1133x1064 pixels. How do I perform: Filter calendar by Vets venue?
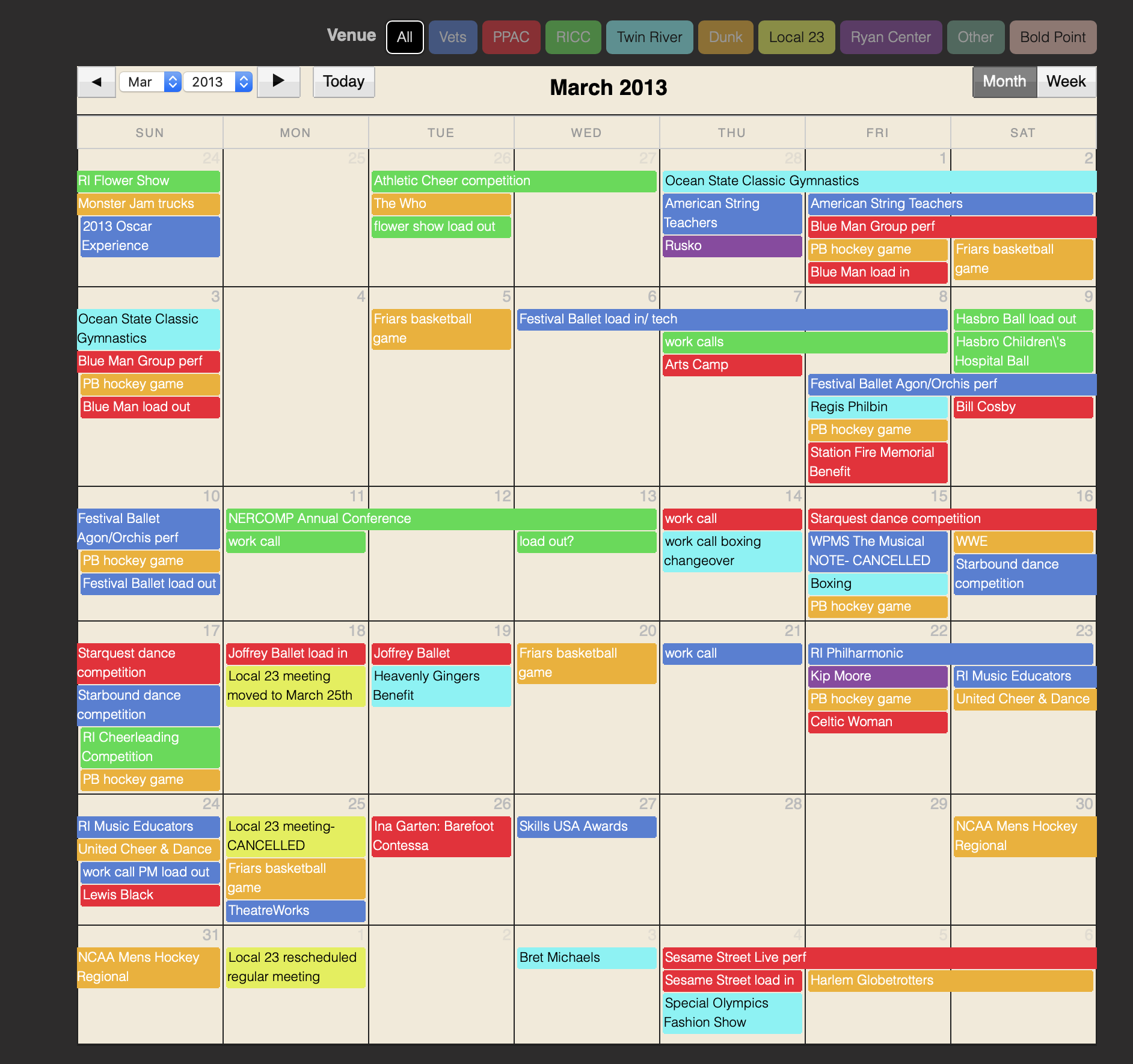coord(452,37)
